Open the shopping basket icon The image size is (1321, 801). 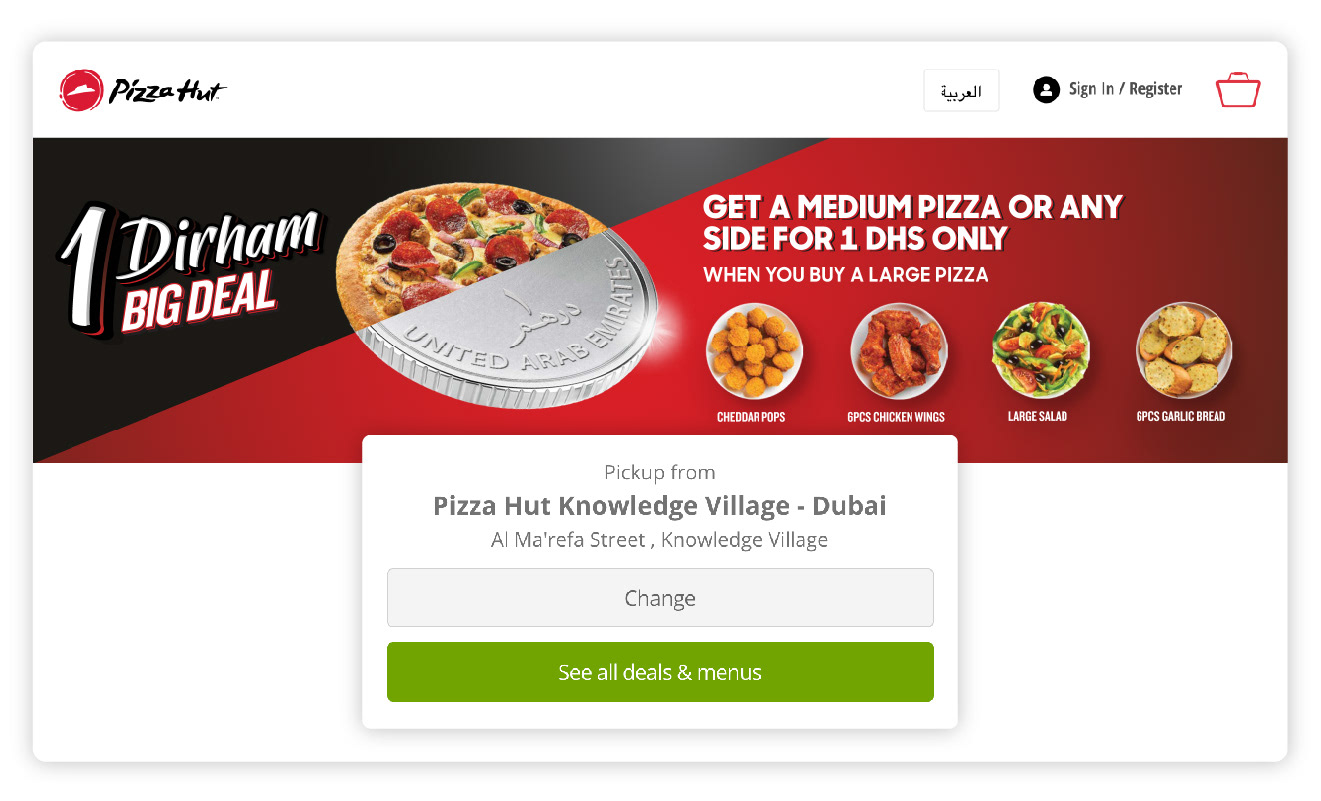[x=1238, y=90]
